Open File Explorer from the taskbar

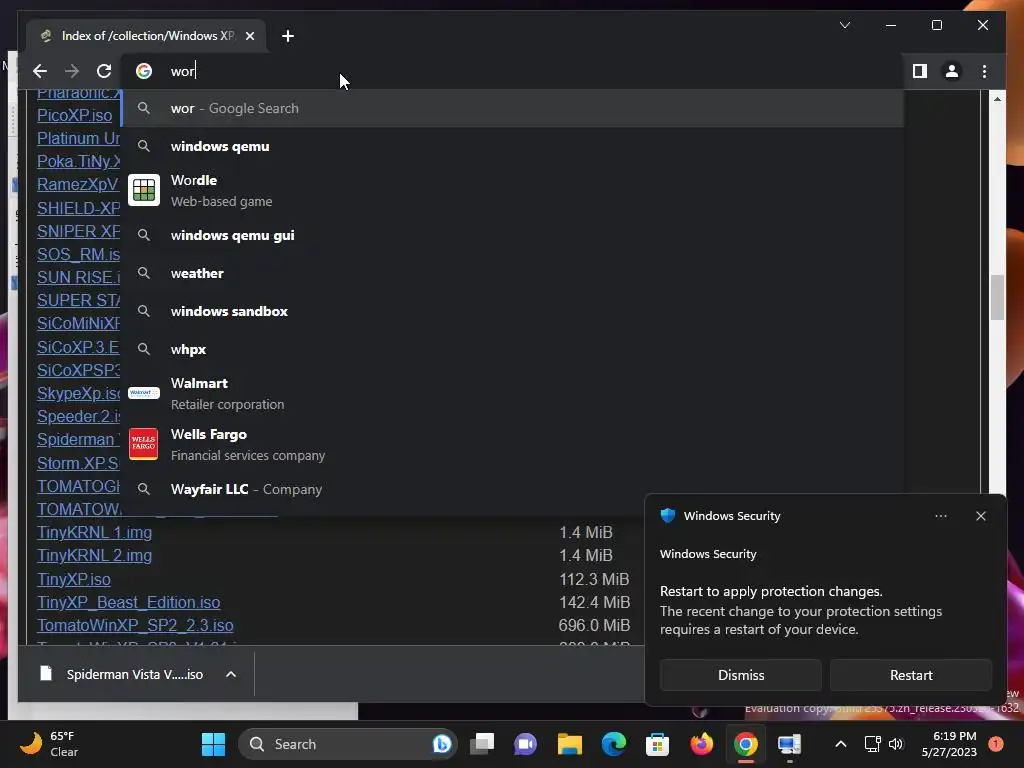pyautogui.click(x=569, y=744)
